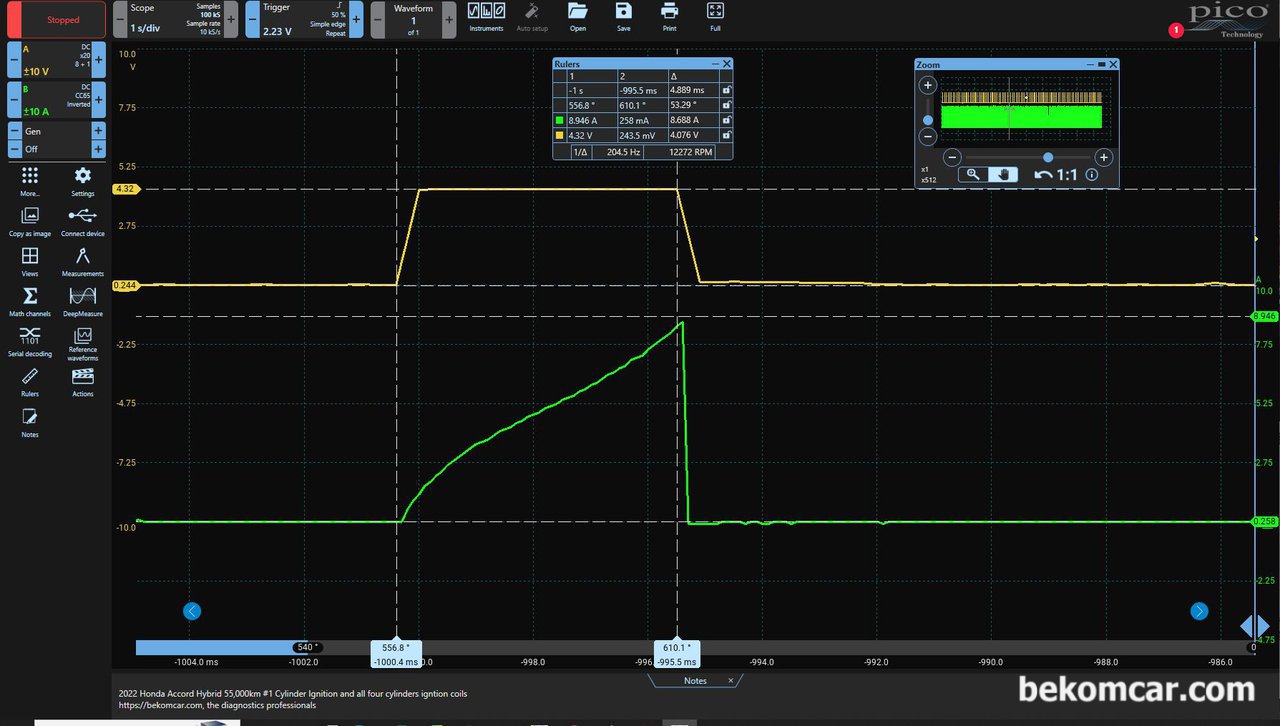The image size is (1280, 726).
Task: Open Channel A ±10 V options
Action: coord(56,60)
